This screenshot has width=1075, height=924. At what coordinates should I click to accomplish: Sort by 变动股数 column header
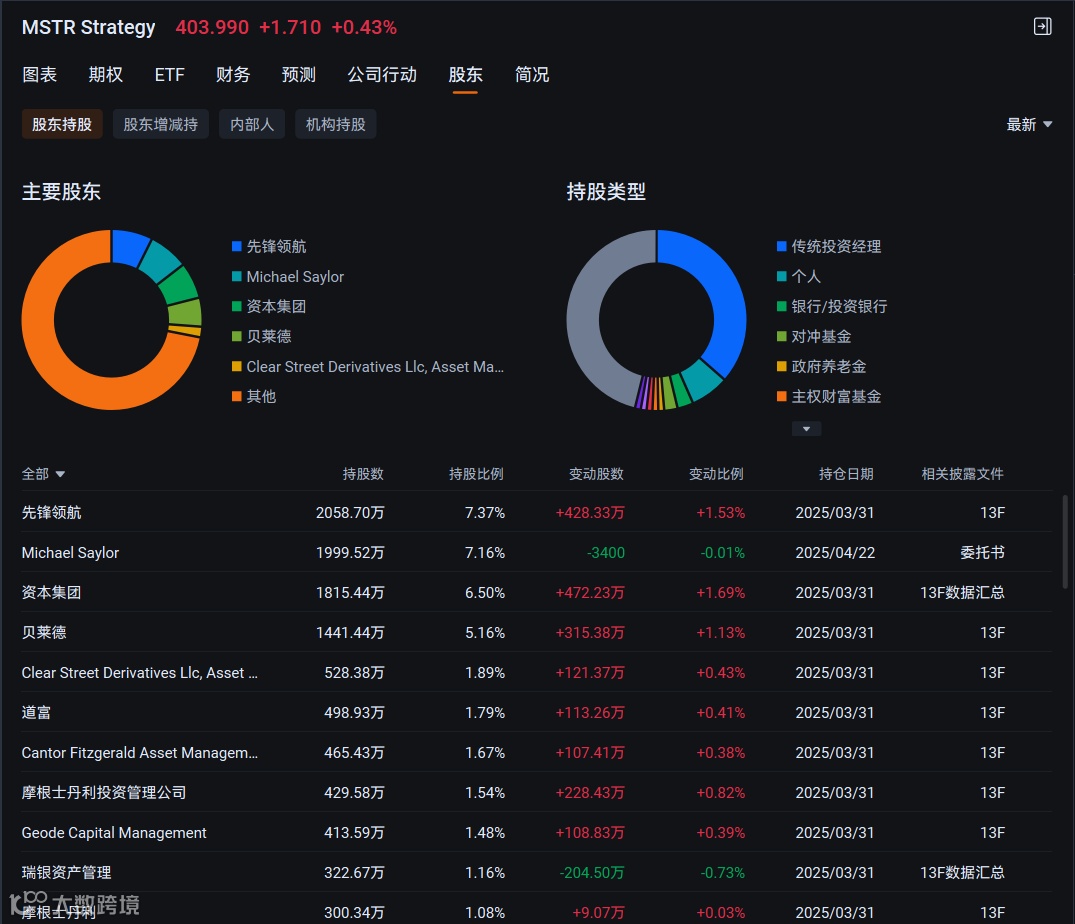pos(596,474)
